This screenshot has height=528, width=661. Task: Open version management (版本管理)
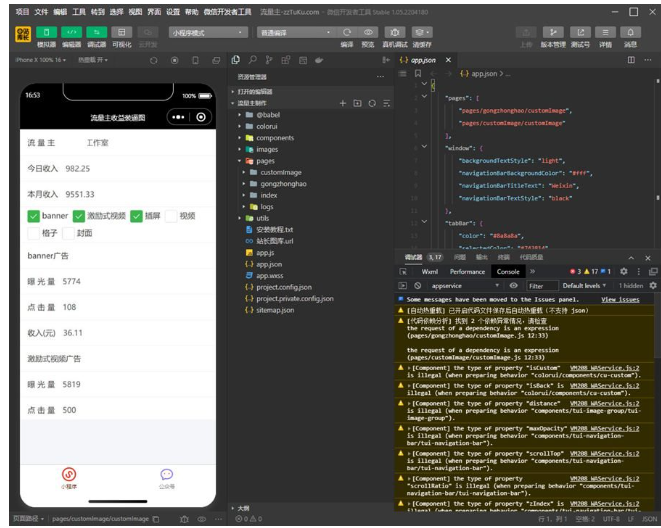(x=553, y=32)
